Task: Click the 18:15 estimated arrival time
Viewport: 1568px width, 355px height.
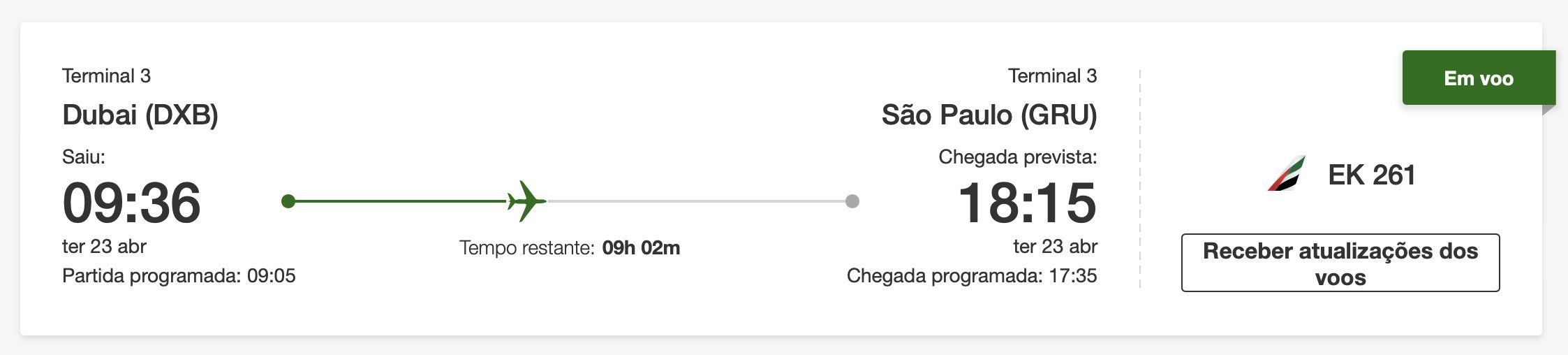Action: (x=1028, y=203)
